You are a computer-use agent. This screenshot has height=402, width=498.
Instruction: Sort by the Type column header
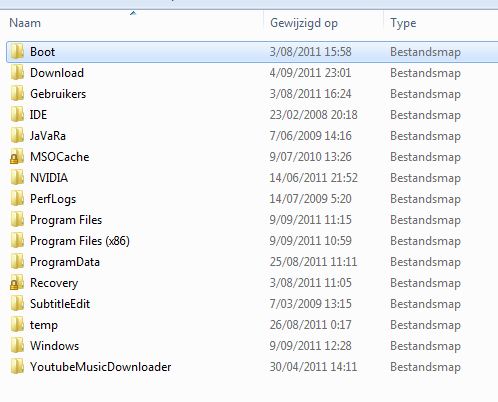(441, 23)
